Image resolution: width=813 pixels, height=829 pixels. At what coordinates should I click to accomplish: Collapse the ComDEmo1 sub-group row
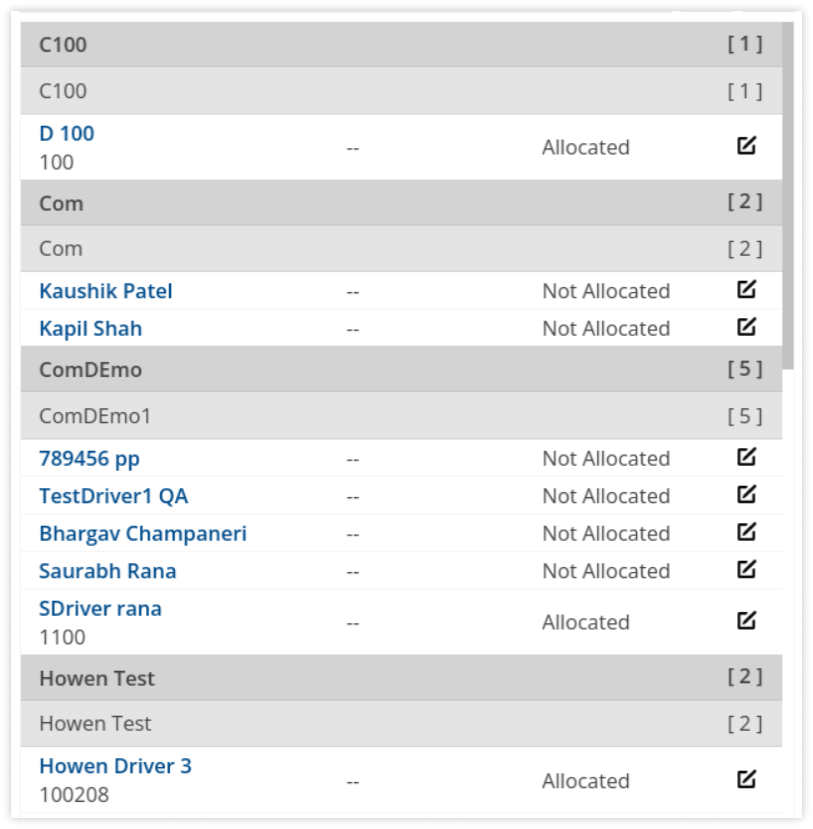click(401, 416)
